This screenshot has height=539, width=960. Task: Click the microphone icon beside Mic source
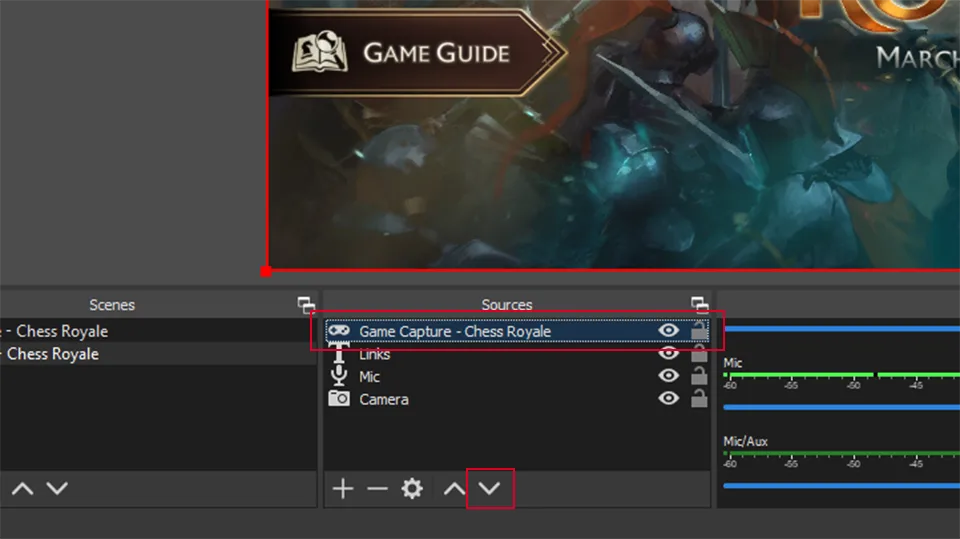(339, 376)
